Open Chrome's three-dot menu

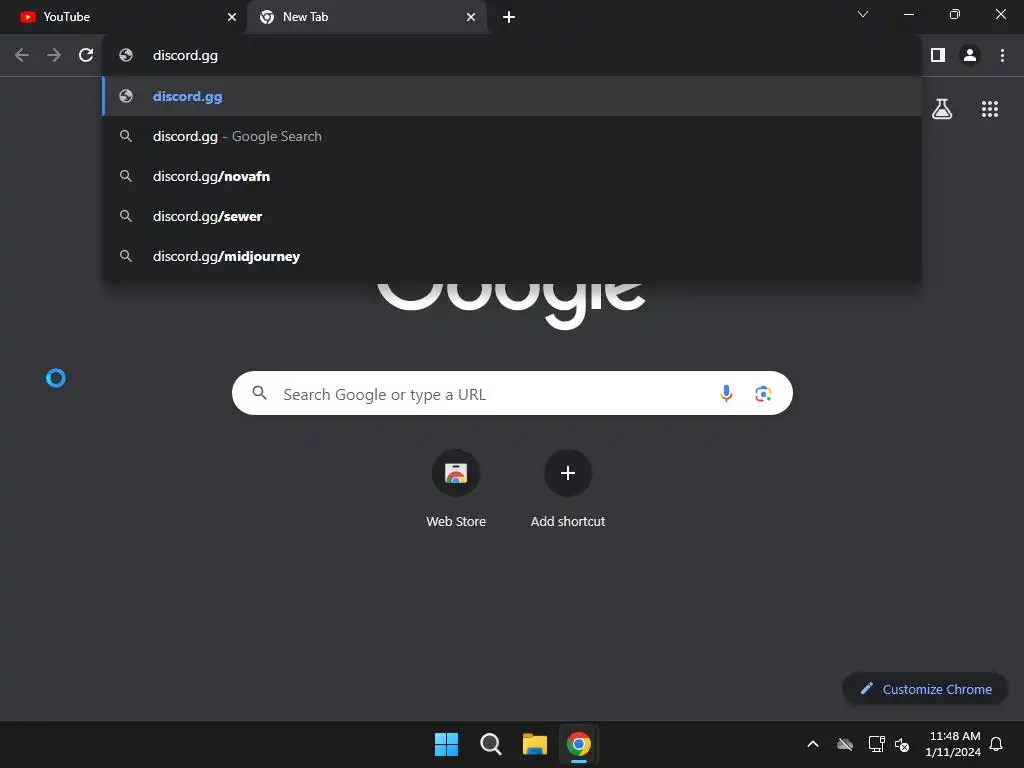tap(1002, 55)
